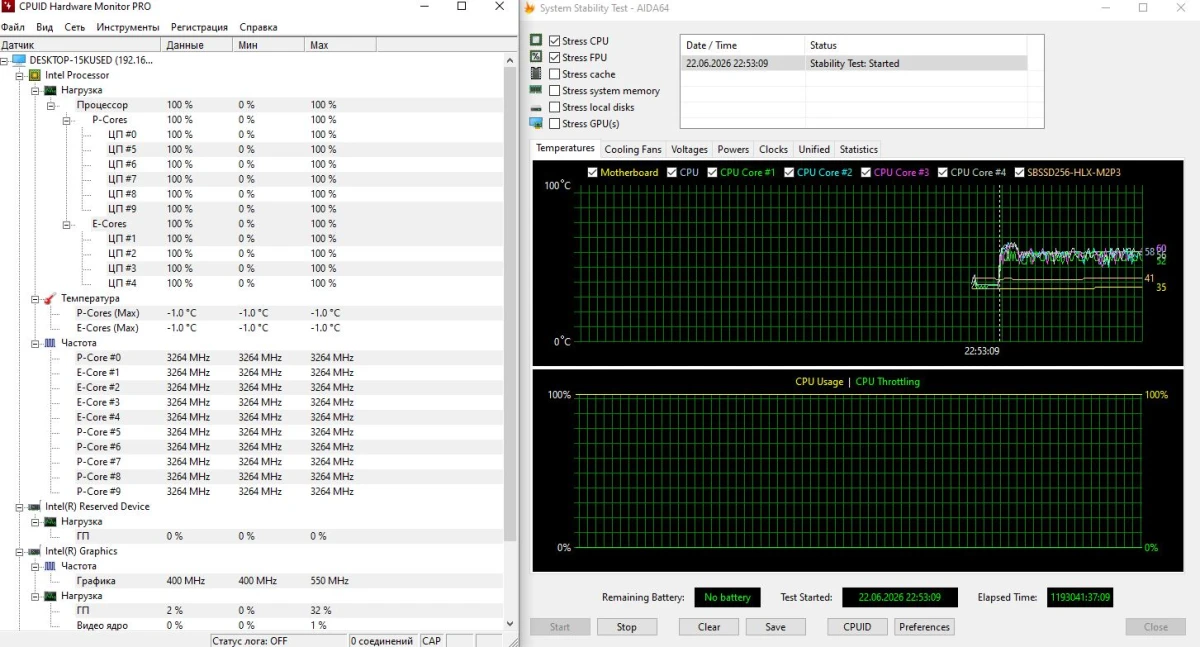Click the Stress cache chip icon
The height and width of the screenshot is (647, 1200).
click(x=537, y=74)
